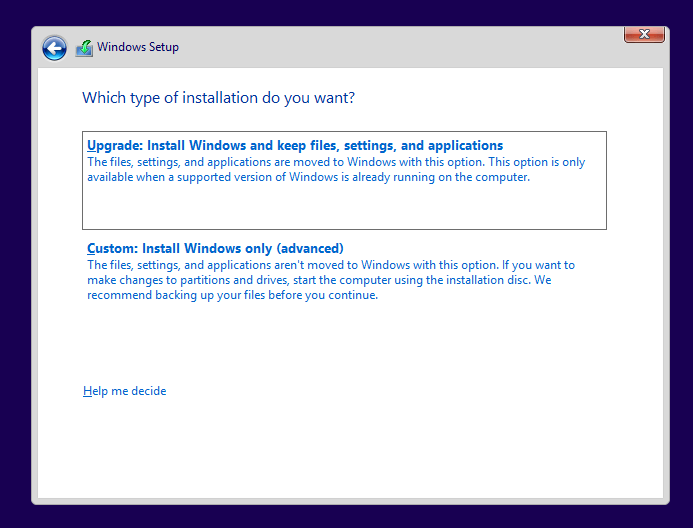Click the underlined word "Custom"
This screenshot has width=693, height=528.
110,248
